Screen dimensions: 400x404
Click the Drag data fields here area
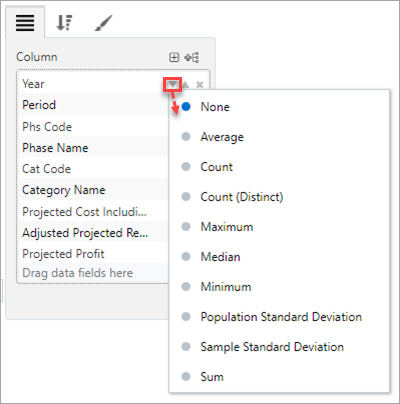pyautogui.click(x=93, y=273)
